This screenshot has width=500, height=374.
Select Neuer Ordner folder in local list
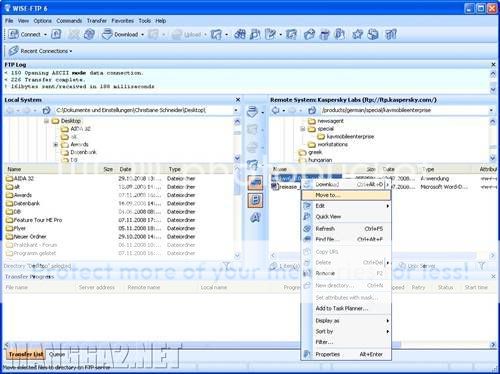pyautogui.click(x=30, y=237)
